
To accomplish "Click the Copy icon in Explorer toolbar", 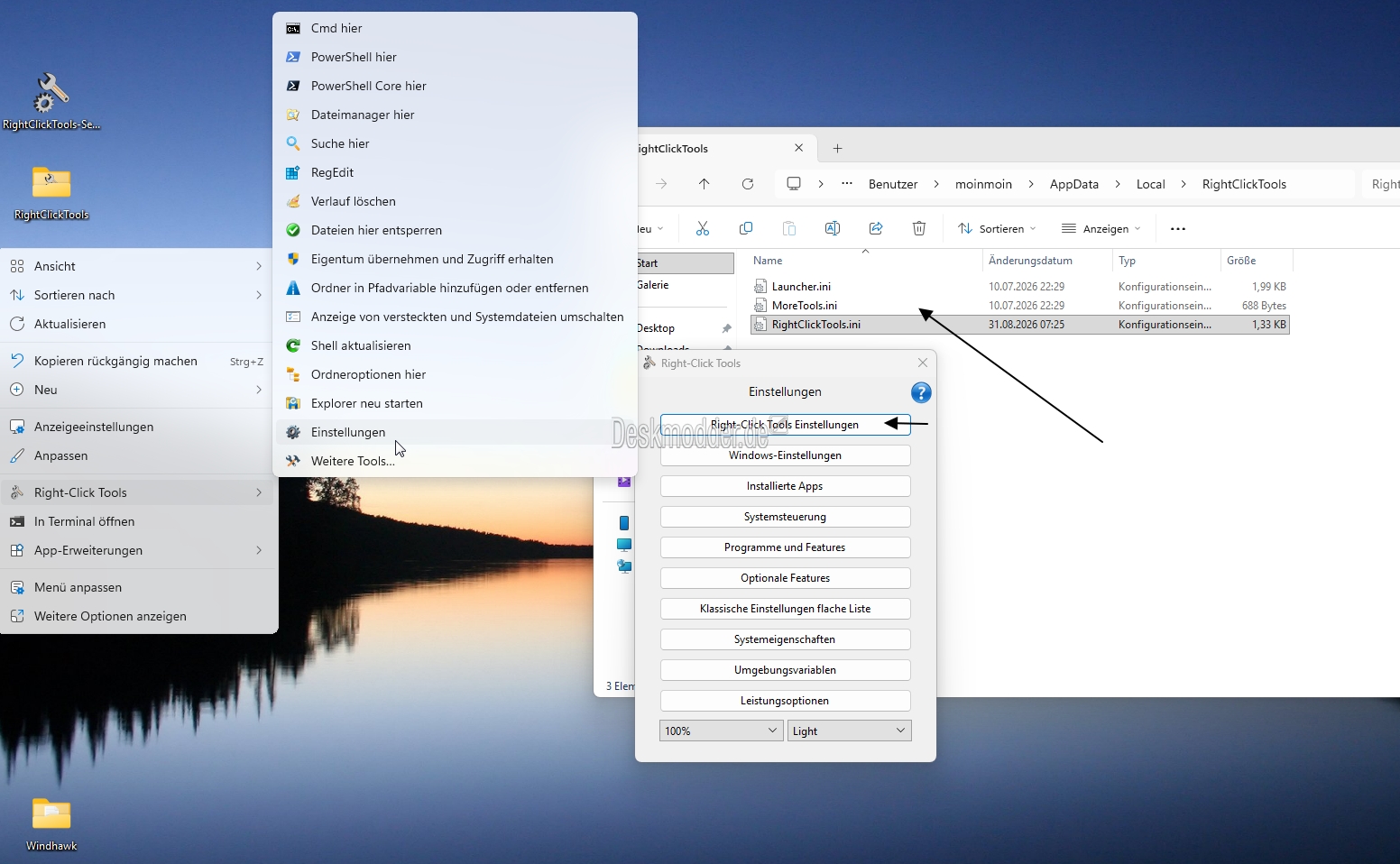I will point(746,228).
